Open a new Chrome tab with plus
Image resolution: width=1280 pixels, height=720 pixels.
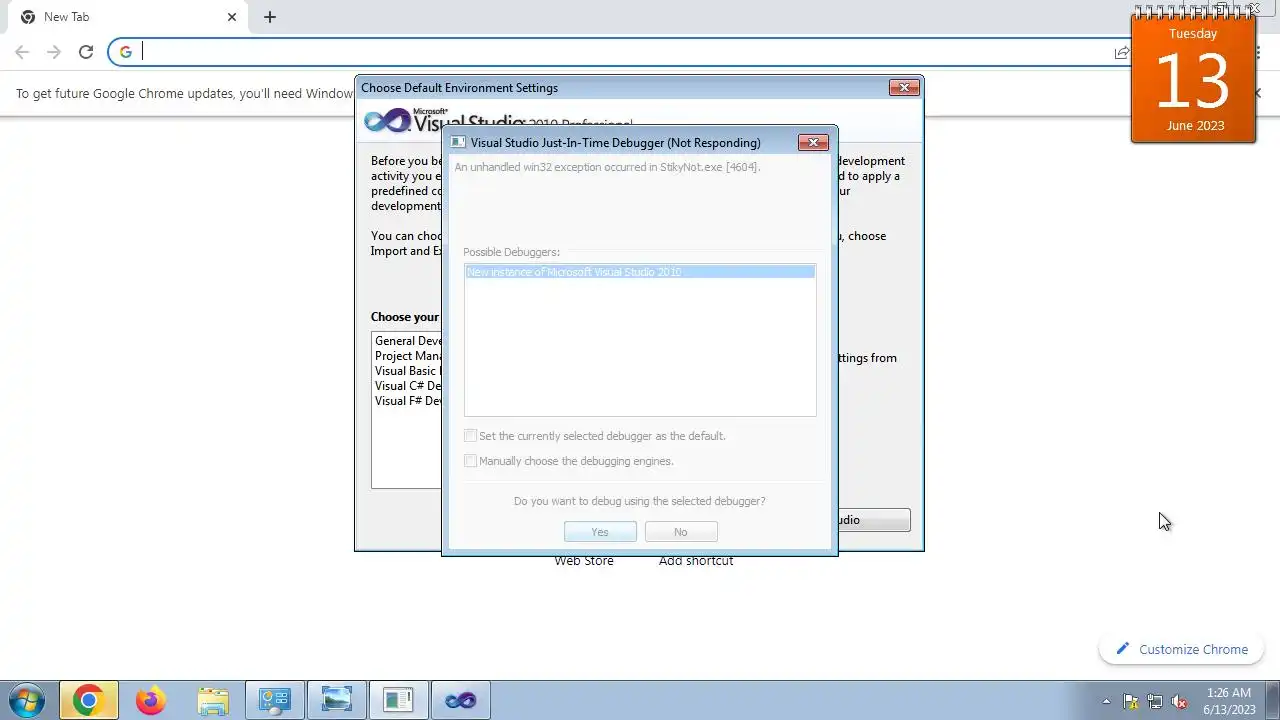click(x=270, y=17)
